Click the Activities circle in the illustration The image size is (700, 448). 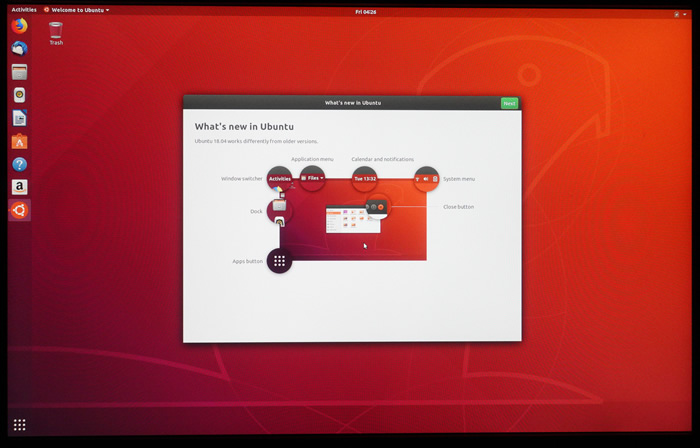pos(279,178)
